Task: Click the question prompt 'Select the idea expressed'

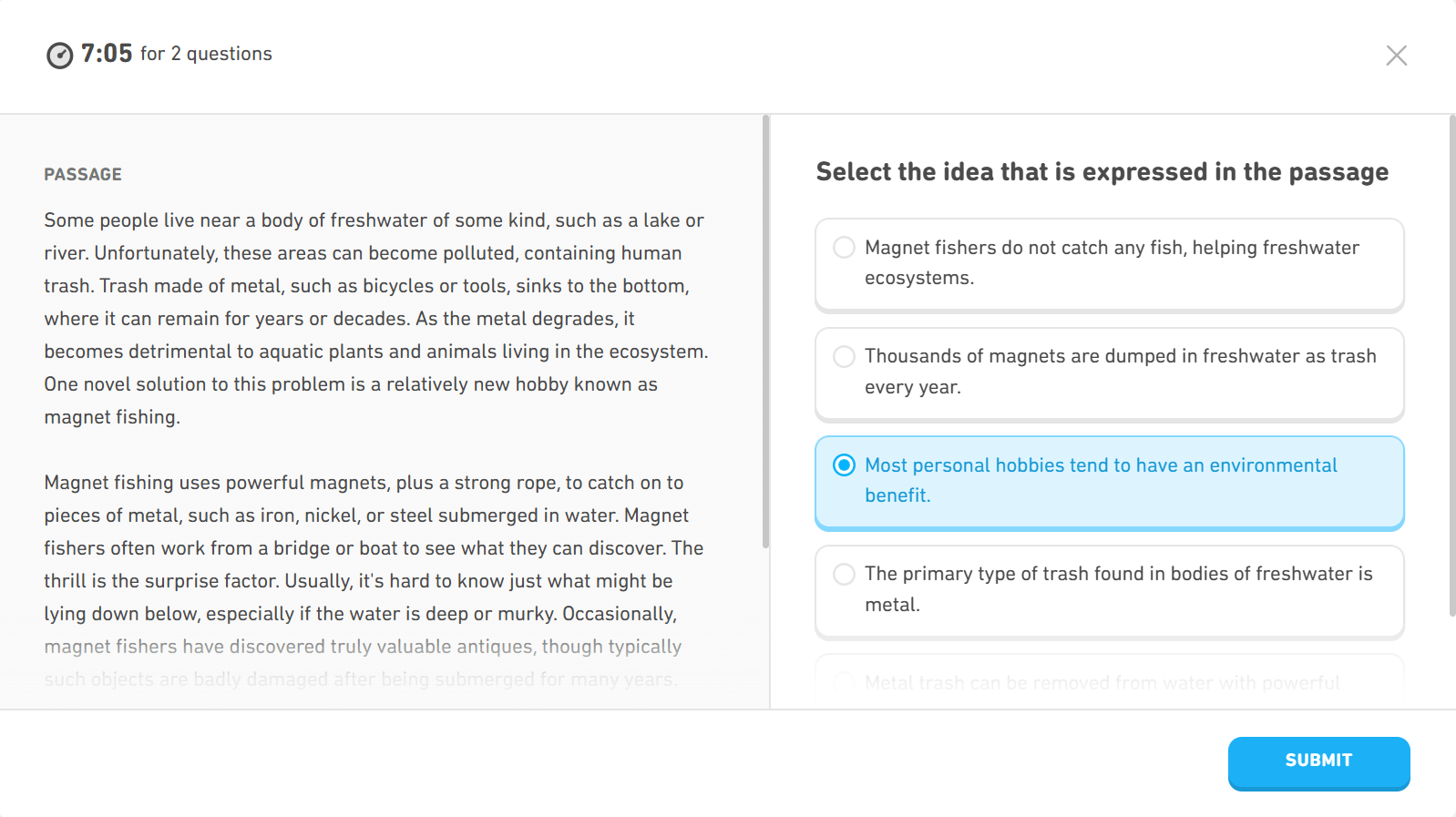Action: pyautogui.click(x=1102, y=171)
